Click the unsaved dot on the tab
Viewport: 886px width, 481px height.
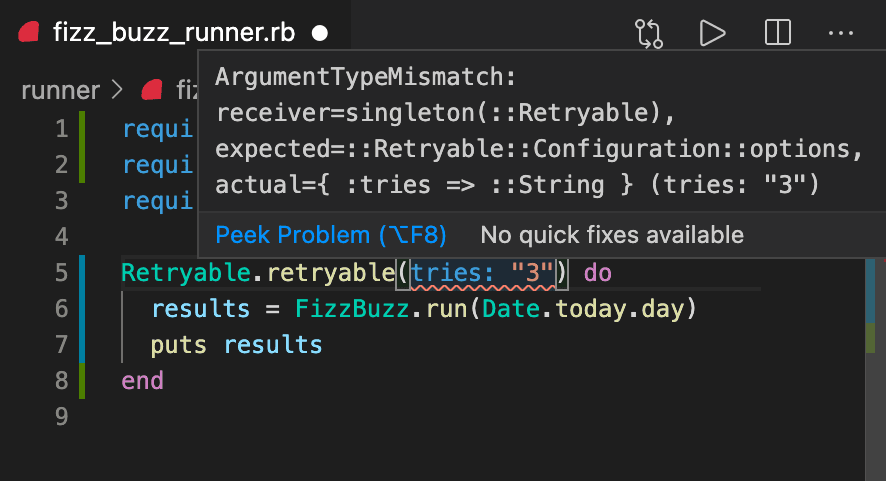tap(320, 33)
